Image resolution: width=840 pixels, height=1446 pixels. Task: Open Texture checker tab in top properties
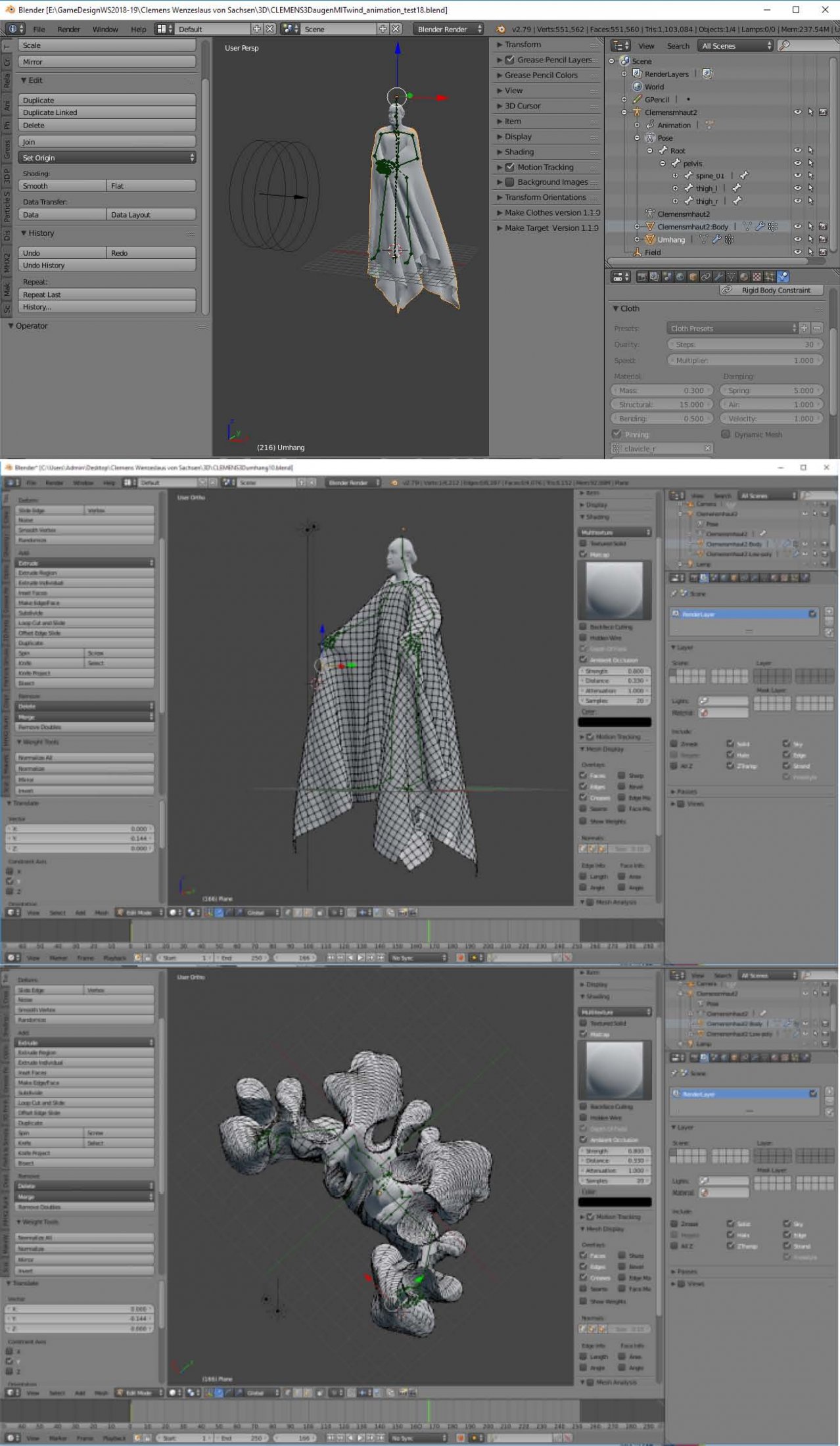coord(757,277)
